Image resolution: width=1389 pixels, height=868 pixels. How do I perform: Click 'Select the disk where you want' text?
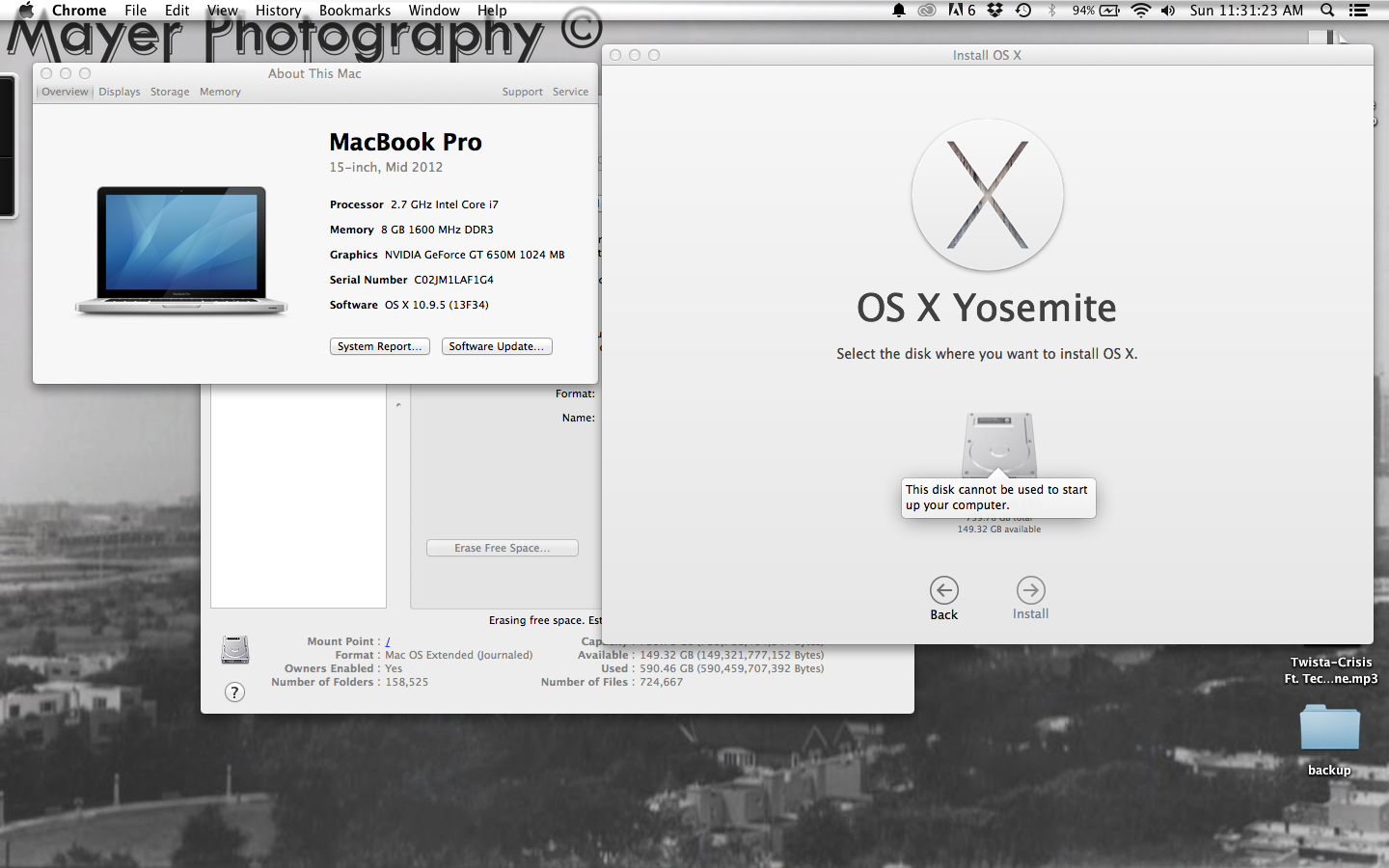point(987,354)
